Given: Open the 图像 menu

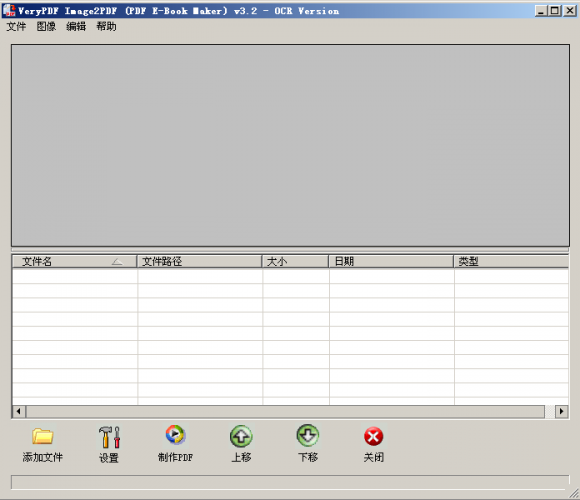Looking at the screenshot, I should (x=46, y=26).
